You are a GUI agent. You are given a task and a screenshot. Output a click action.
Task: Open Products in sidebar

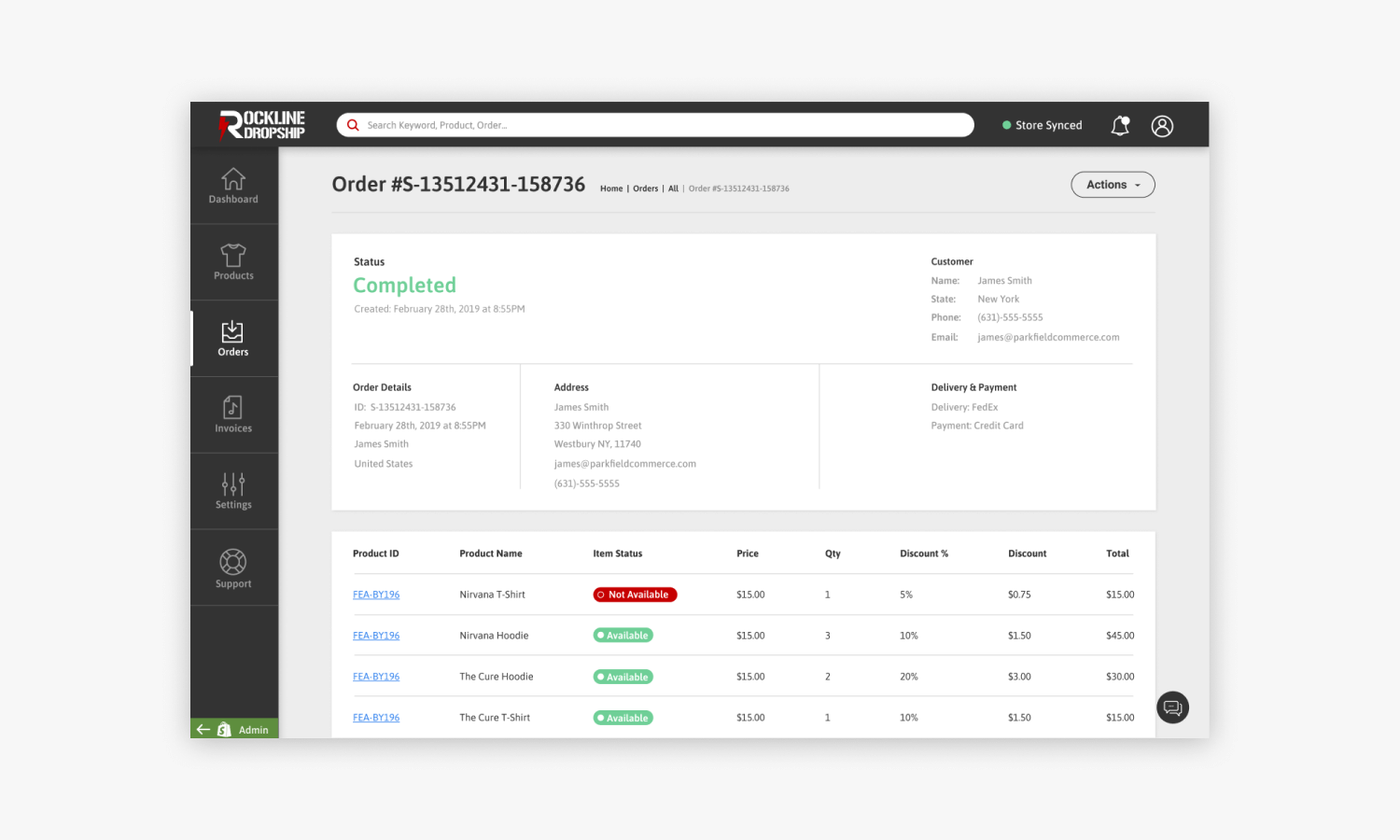pyautogui.click(x=233, y=261)
